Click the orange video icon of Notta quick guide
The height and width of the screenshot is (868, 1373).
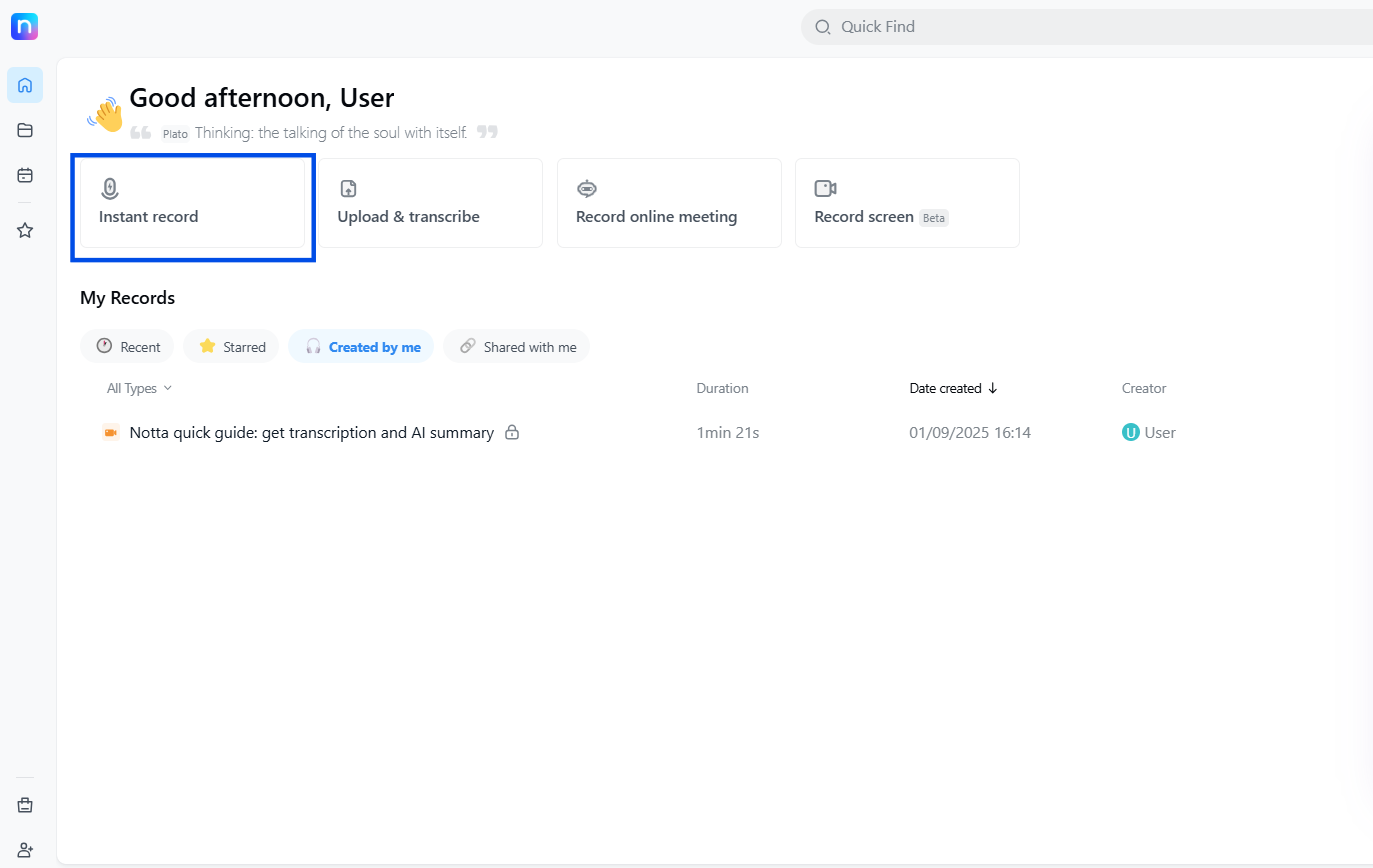111,432
